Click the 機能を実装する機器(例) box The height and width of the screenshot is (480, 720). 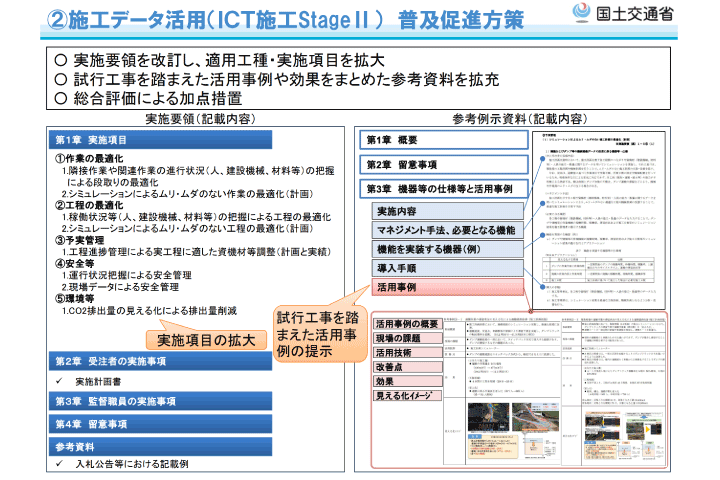(x=448, y=249)
